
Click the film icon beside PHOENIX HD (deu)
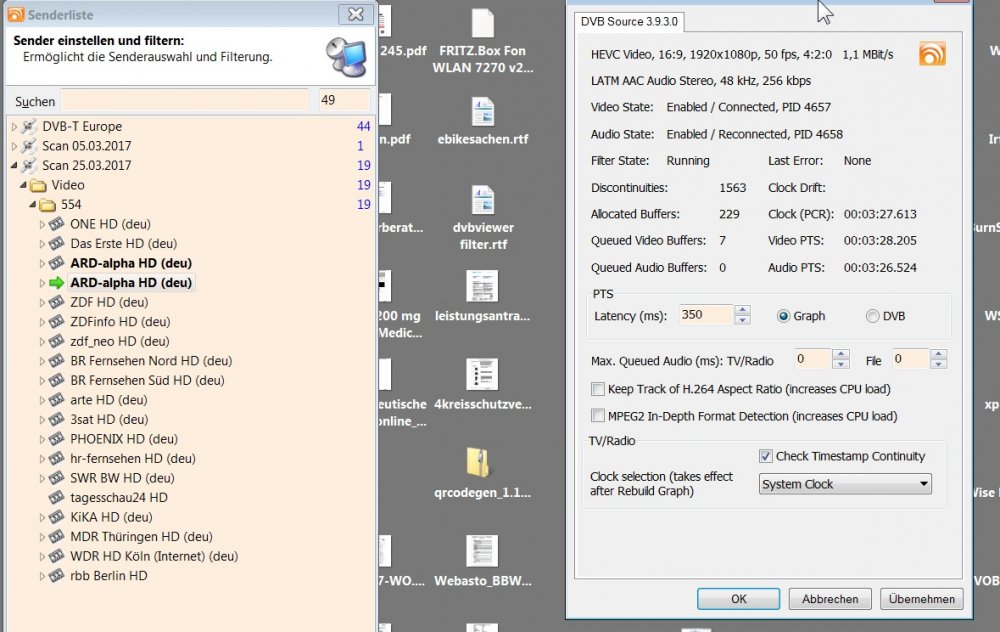[x=57, y=439]
